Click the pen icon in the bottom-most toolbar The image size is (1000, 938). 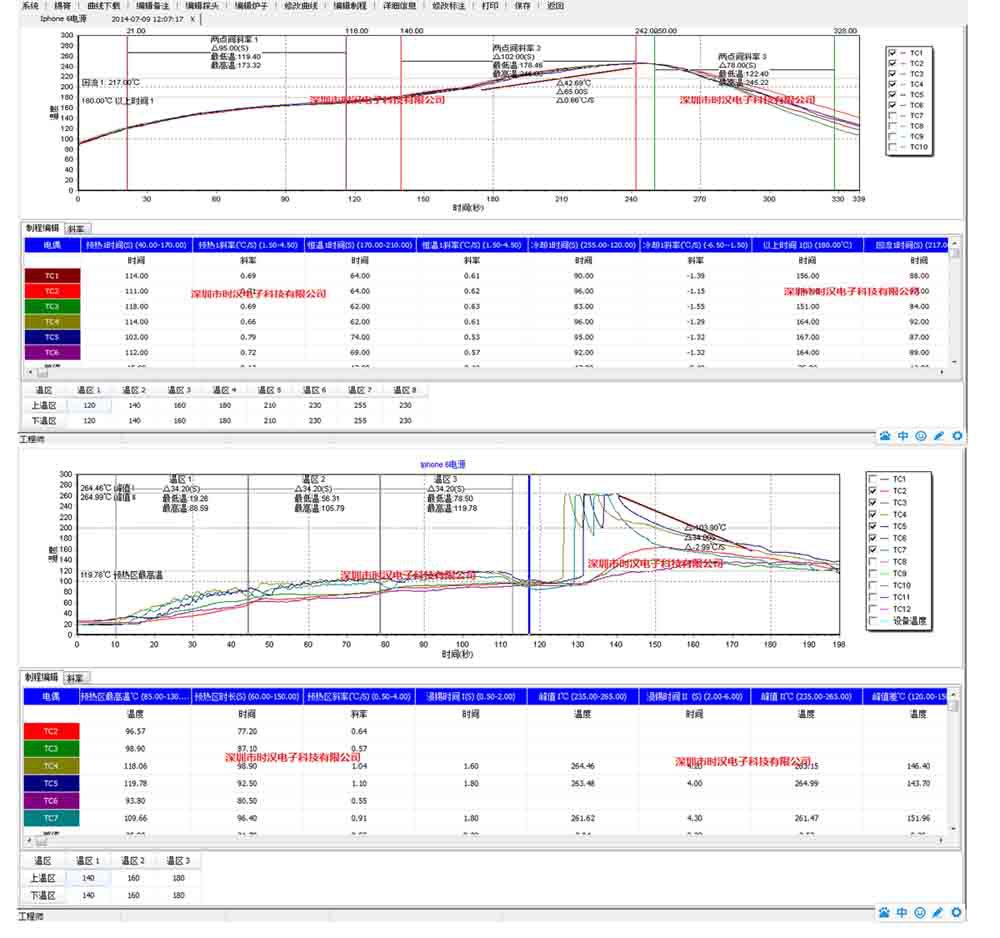click(x=938, y=912)
